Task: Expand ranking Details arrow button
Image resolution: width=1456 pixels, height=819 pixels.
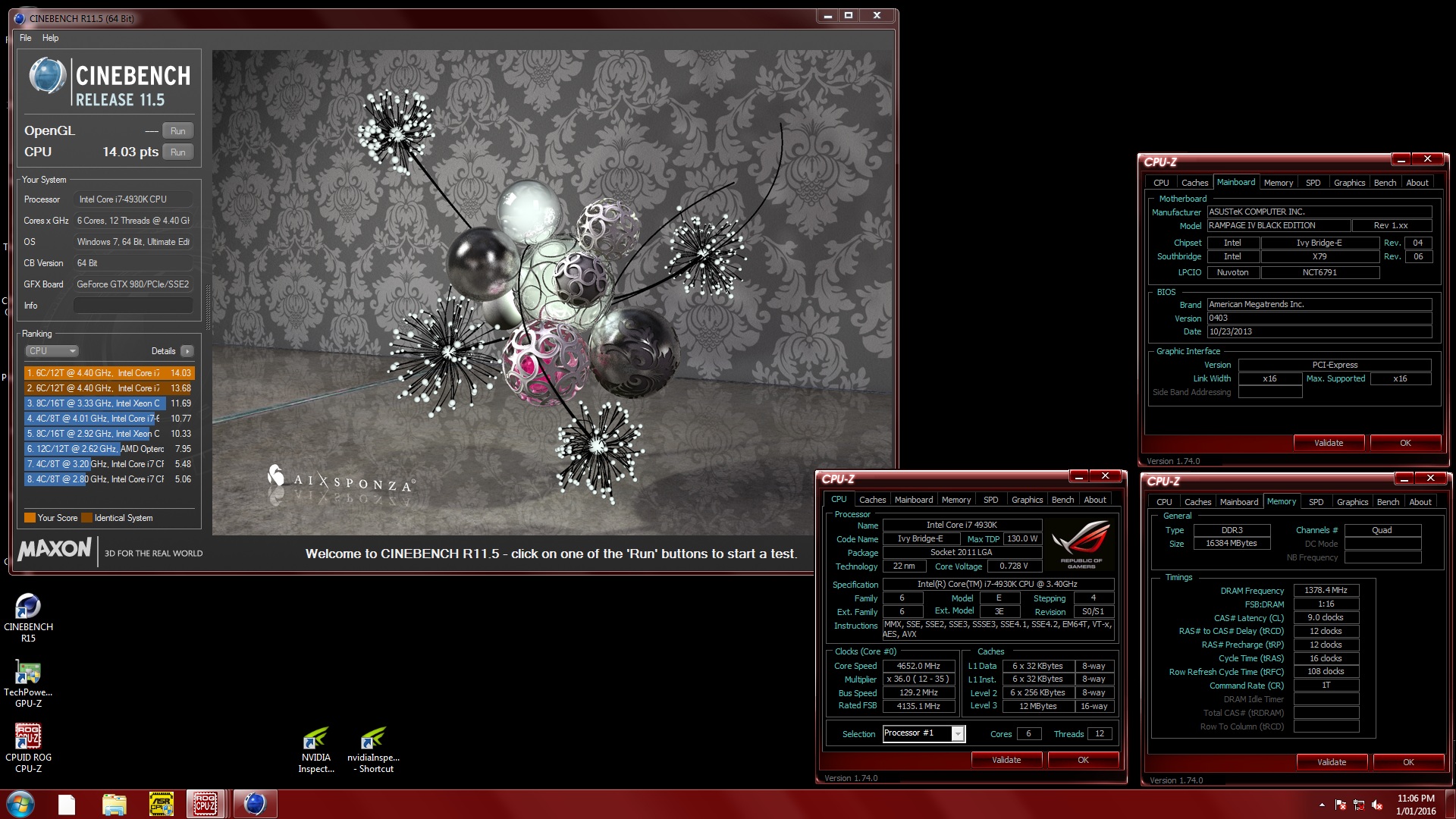Action: pyautogui.click(x=187, y=351)
